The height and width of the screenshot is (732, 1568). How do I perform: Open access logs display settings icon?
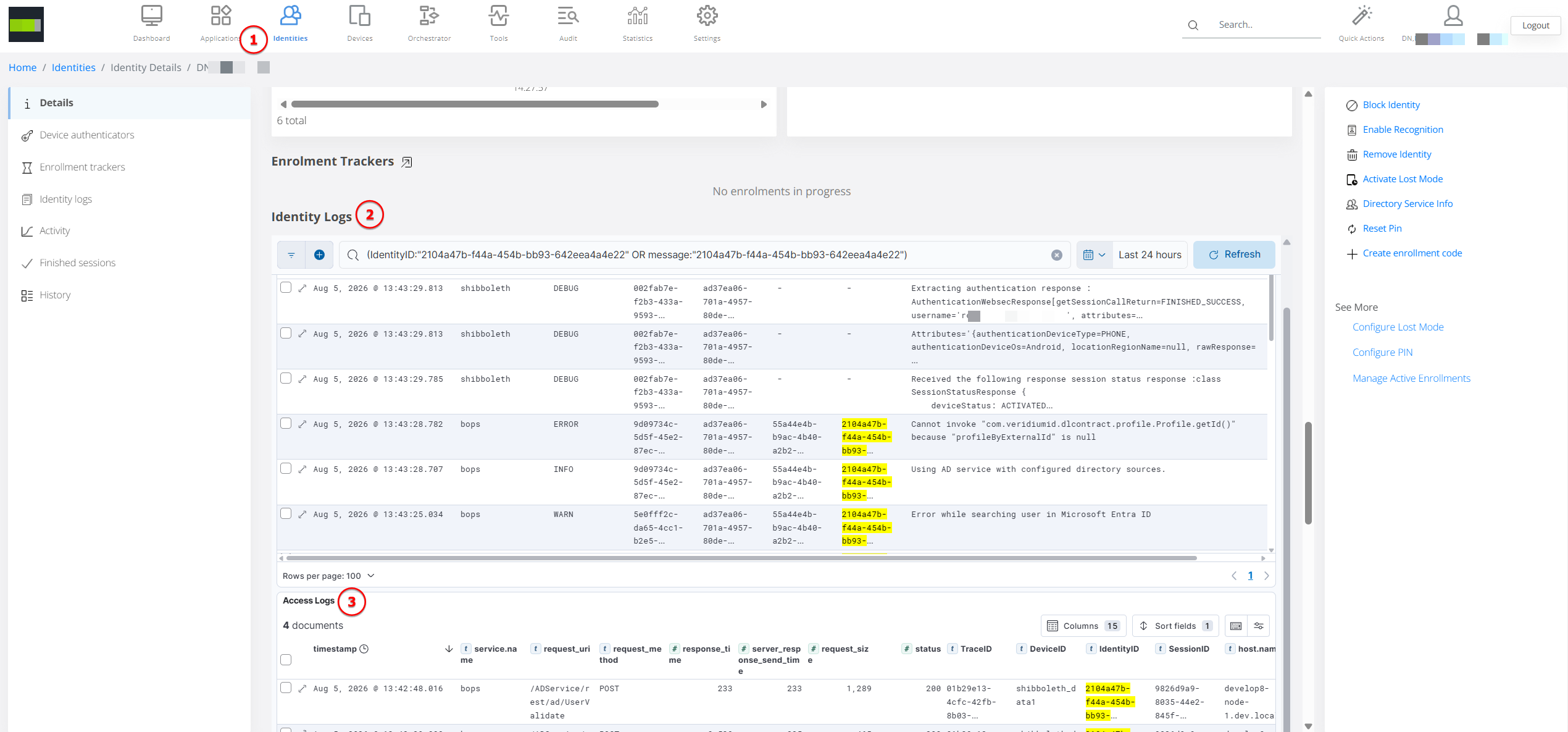(x=1259, y=626)
